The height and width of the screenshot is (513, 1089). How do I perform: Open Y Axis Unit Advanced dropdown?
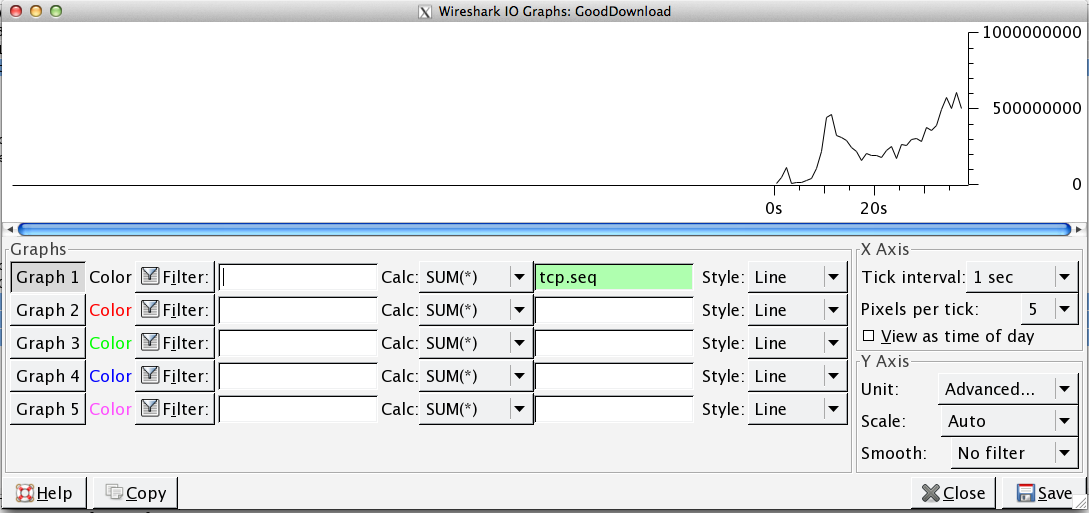[x=1008, y=389]
